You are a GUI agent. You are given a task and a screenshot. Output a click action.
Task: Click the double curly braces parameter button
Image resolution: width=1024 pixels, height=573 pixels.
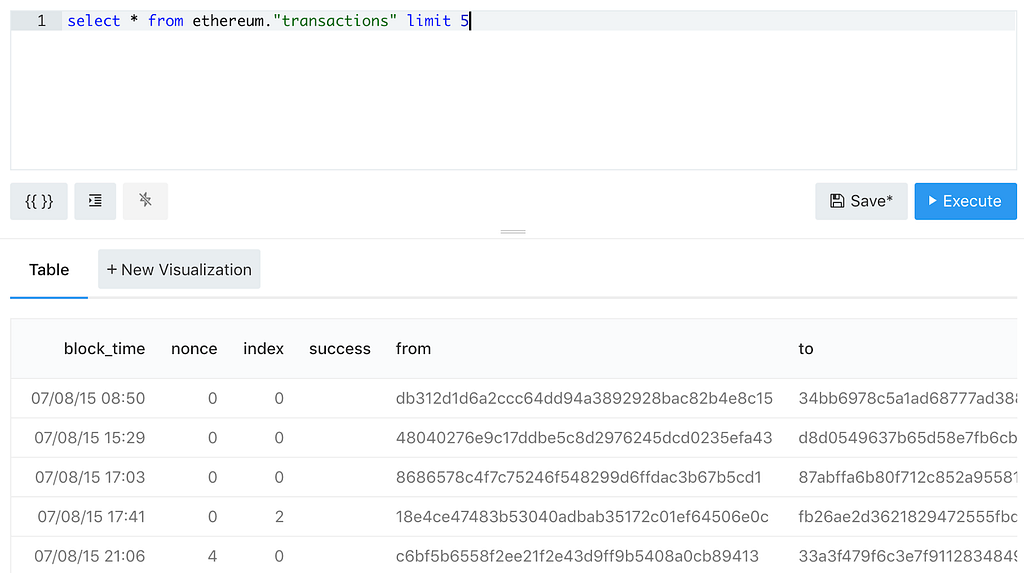39,201
